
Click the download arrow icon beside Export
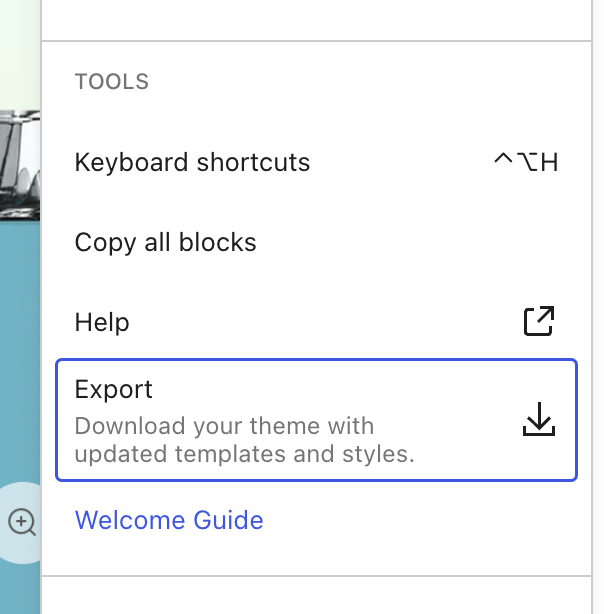tap(539, 419)
